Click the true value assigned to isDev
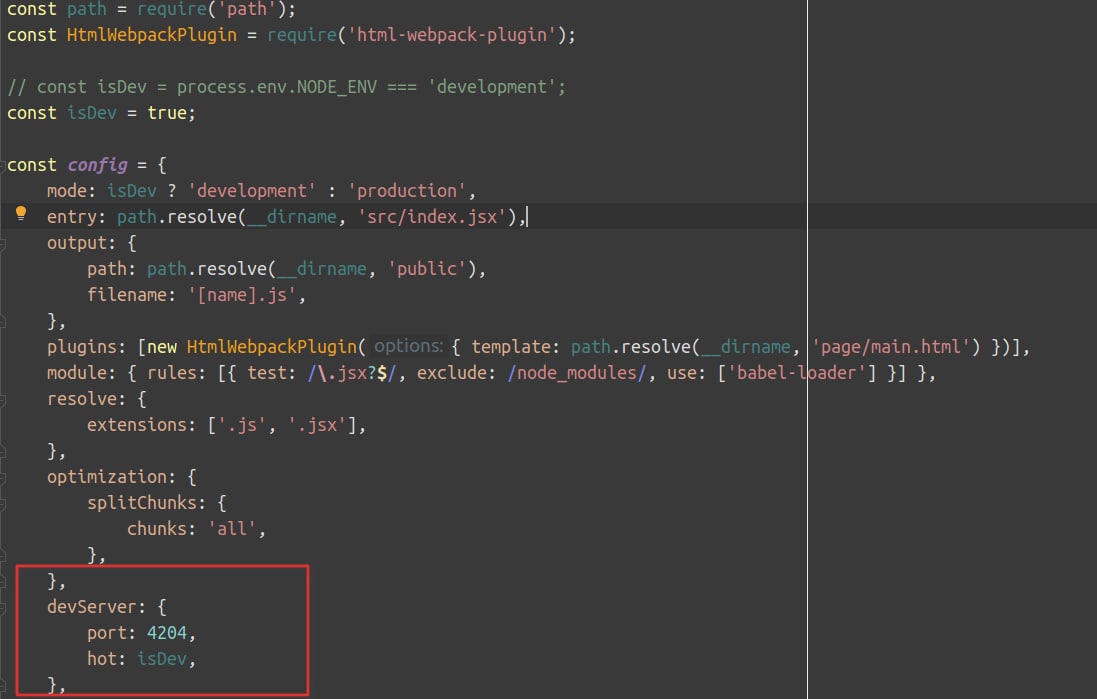The height and width of the screenshot is (699, 1097). 167,113
